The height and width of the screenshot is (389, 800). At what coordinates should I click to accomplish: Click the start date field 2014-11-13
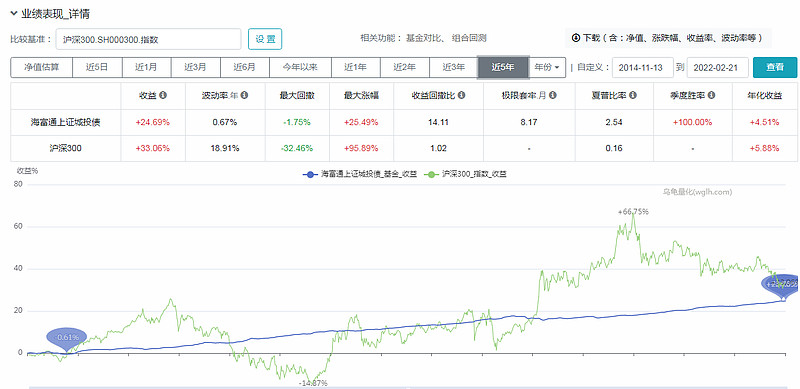click(x=643, y=67)
